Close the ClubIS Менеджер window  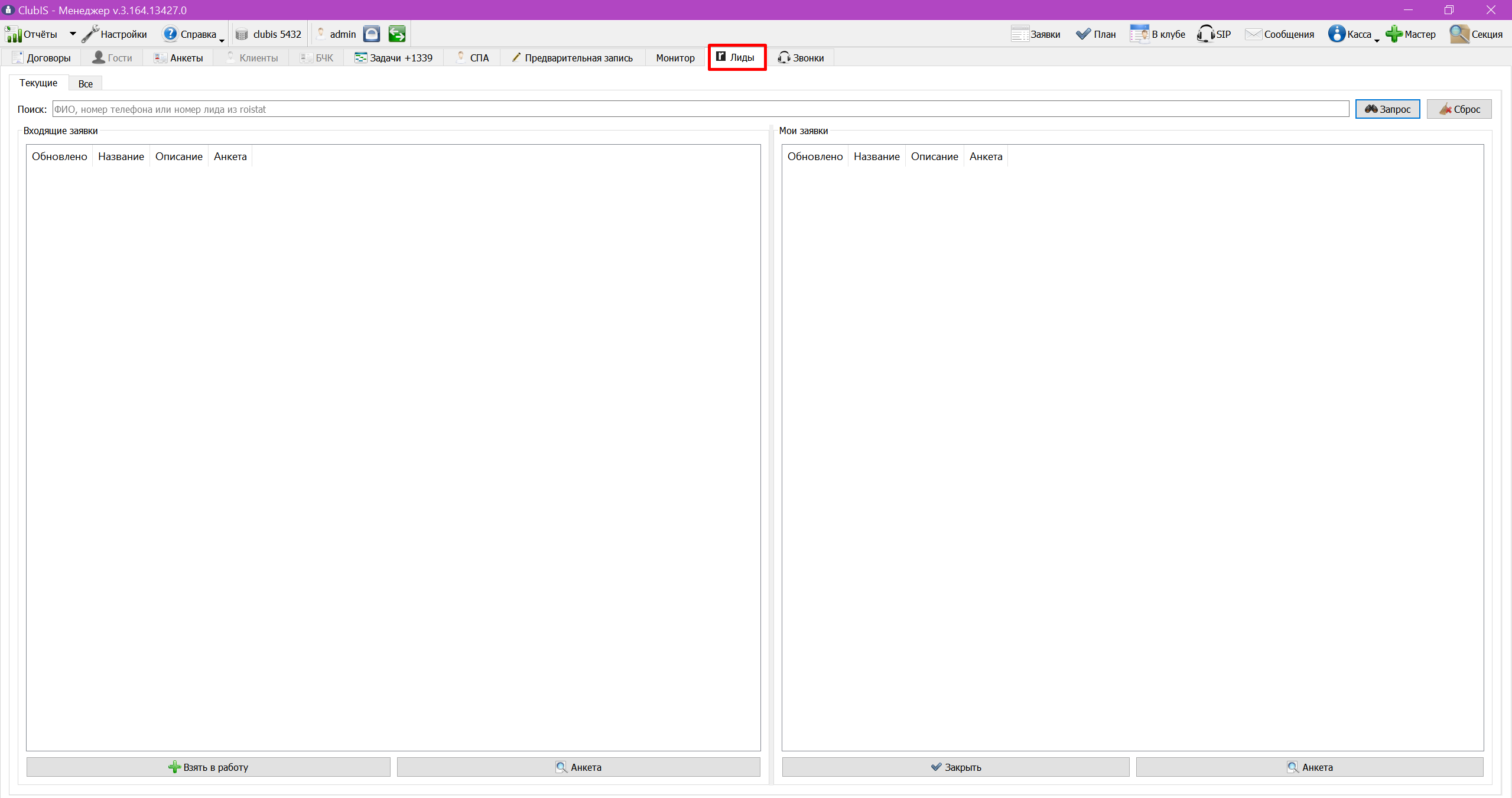coord(1491,10)
